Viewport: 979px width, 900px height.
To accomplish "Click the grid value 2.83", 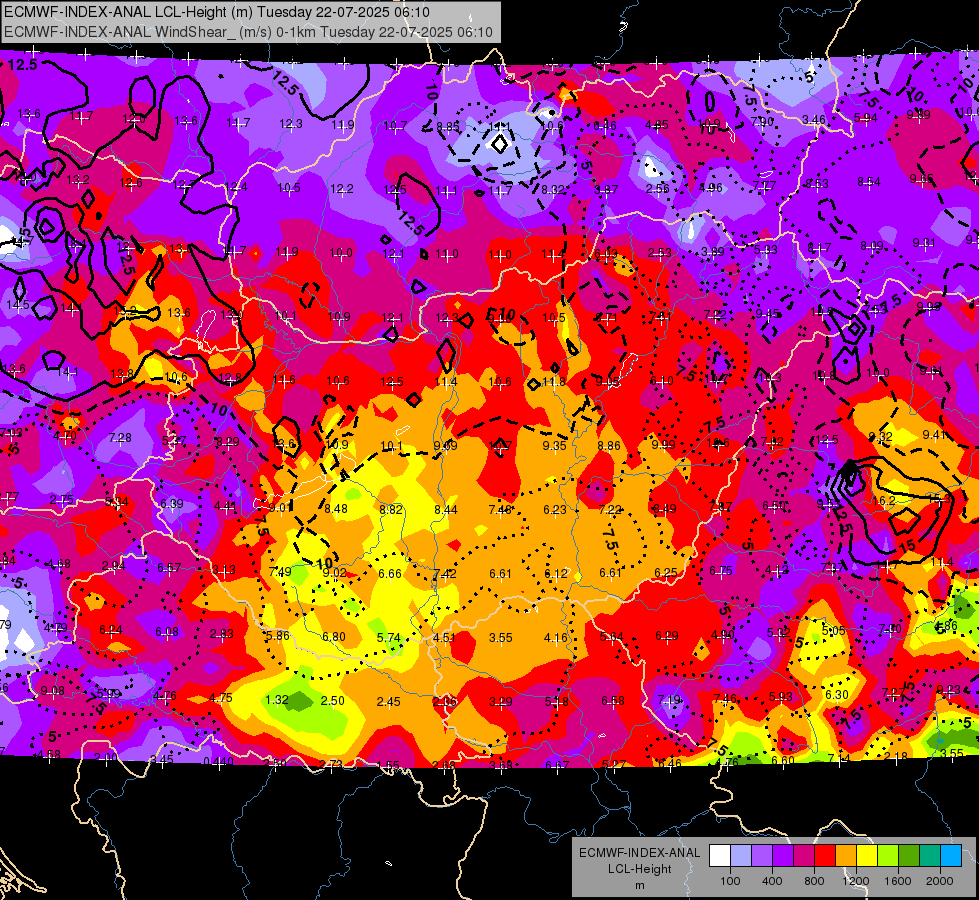I will point(222,634).
